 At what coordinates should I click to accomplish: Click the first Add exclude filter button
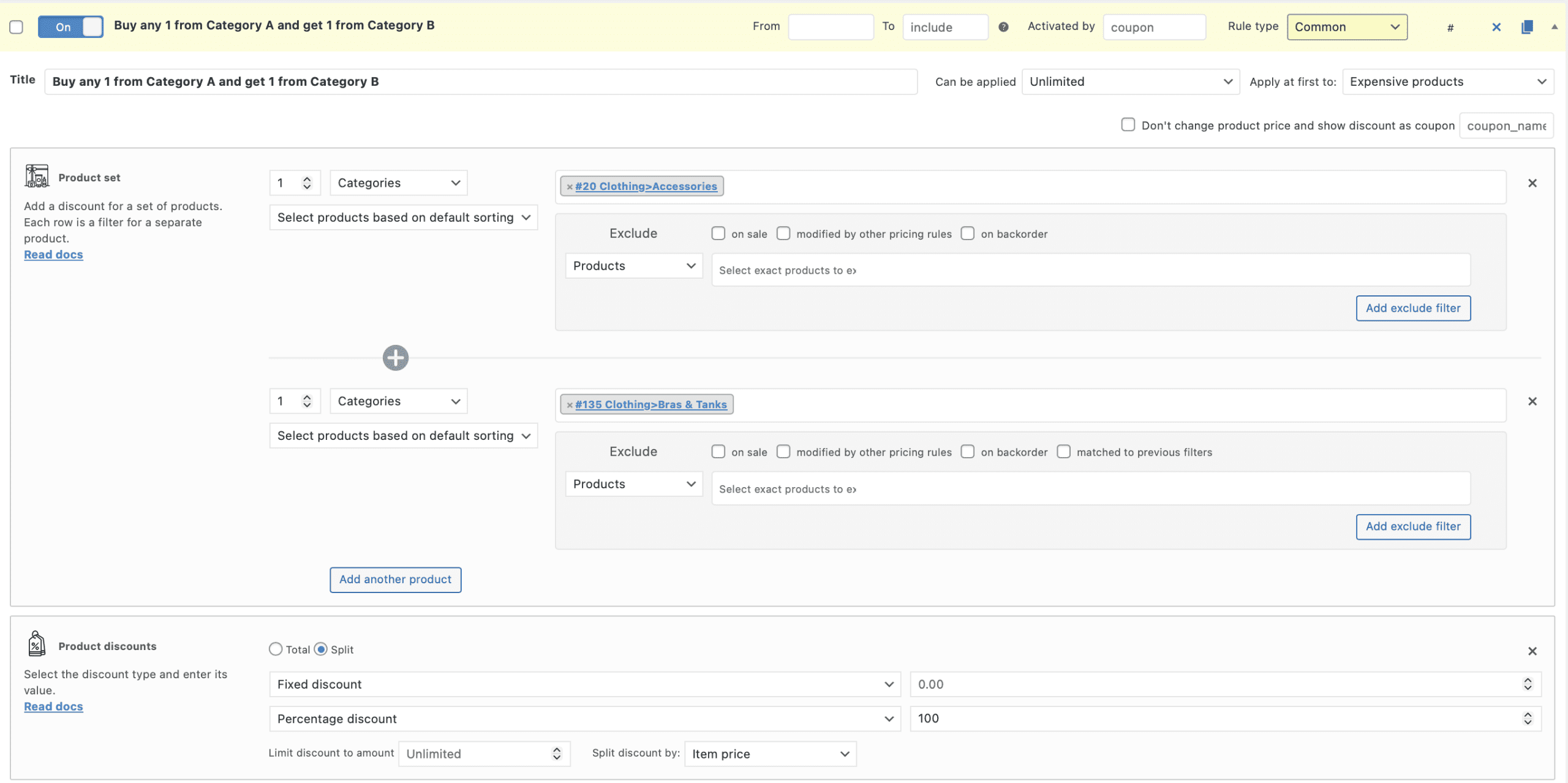(1413, 308)
